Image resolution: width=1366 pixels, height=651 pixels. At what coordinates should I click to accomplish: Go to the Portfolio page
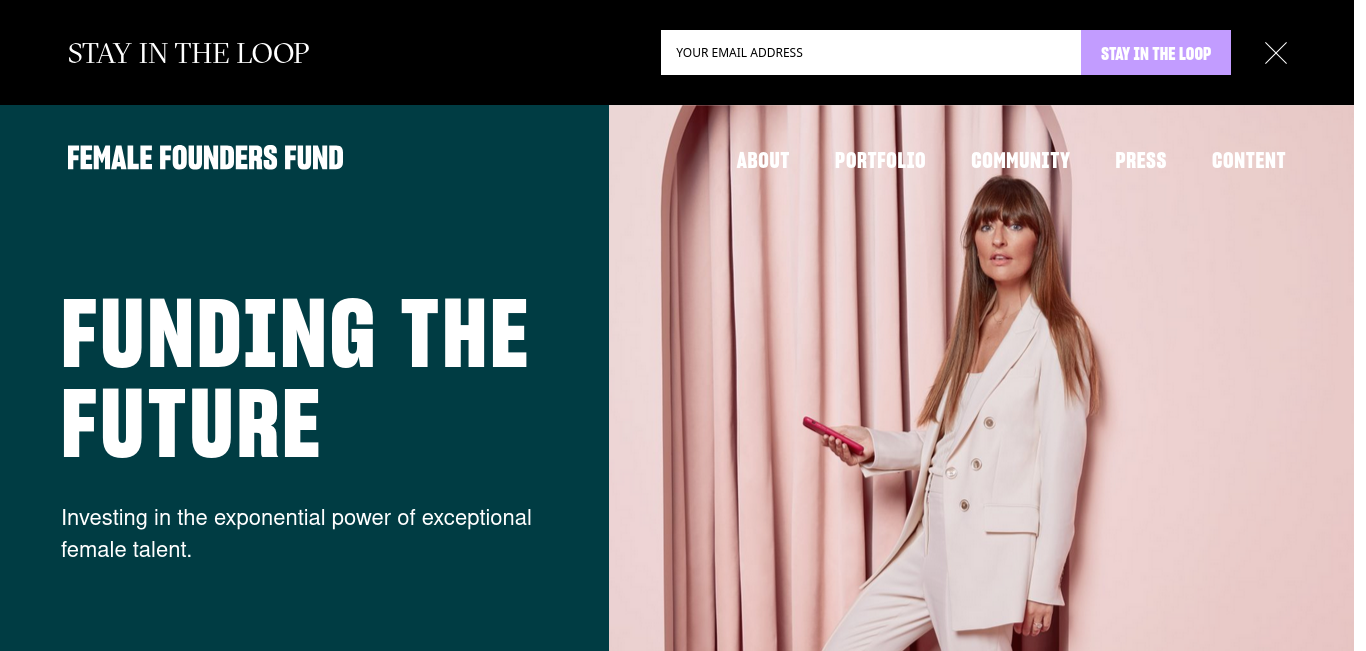coord(880,160)
